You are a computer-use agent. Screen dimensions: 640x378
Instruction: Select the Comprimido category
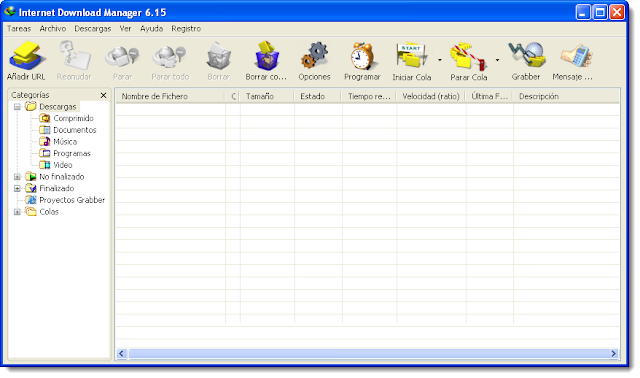coord(67,118)
